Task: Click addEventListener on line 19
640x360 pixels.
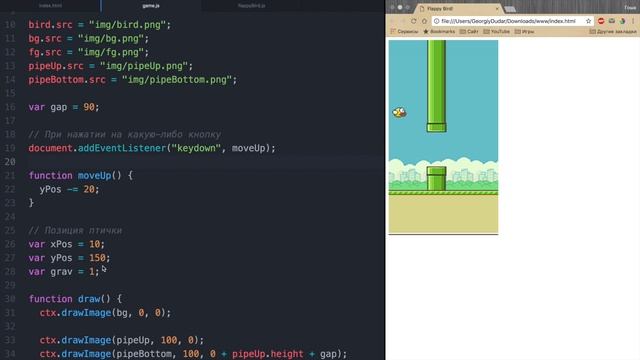Action: (122, 148)
